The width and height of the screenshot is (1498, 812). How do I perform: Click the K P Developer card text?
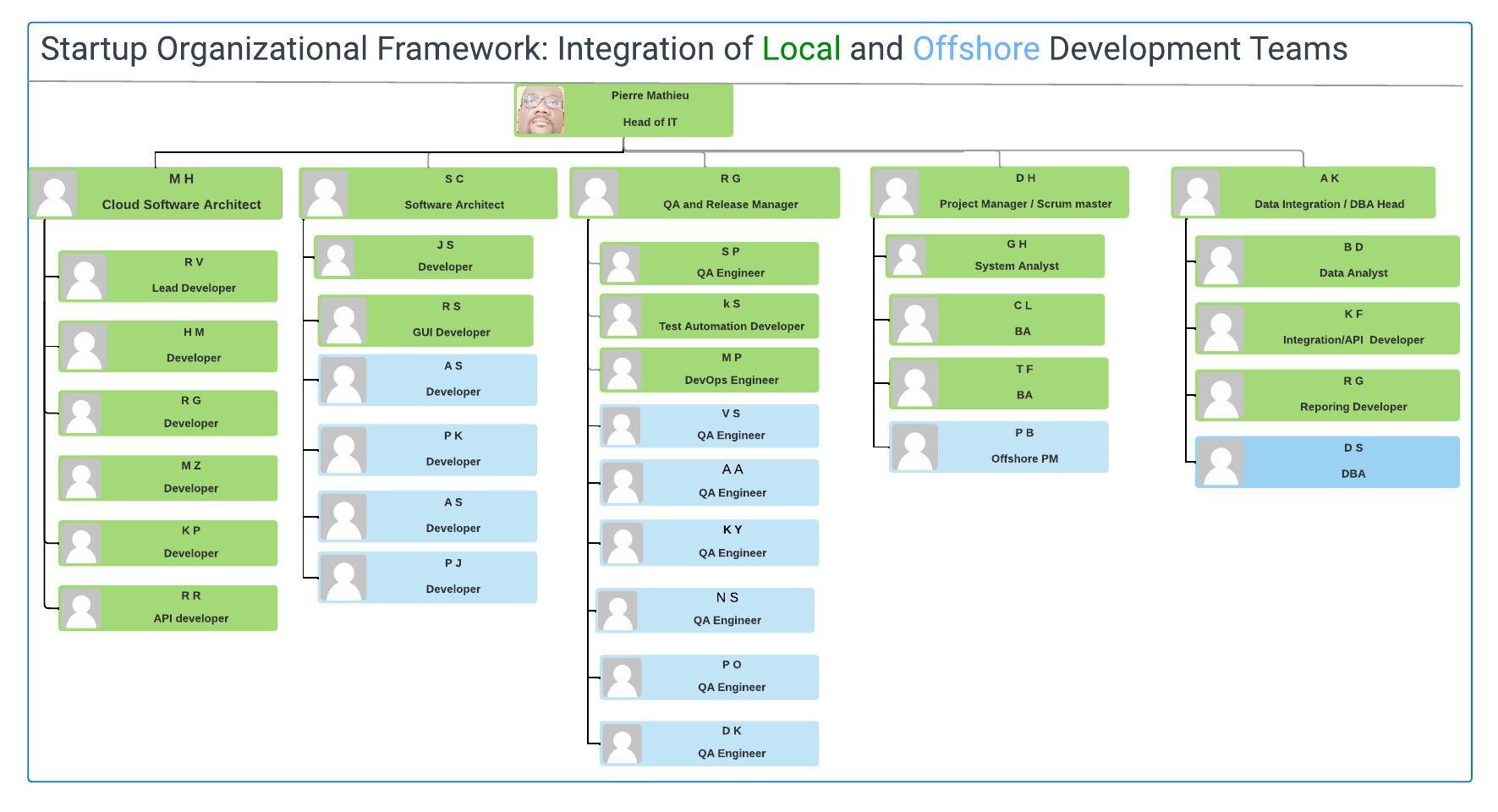[x=190, y=542]
